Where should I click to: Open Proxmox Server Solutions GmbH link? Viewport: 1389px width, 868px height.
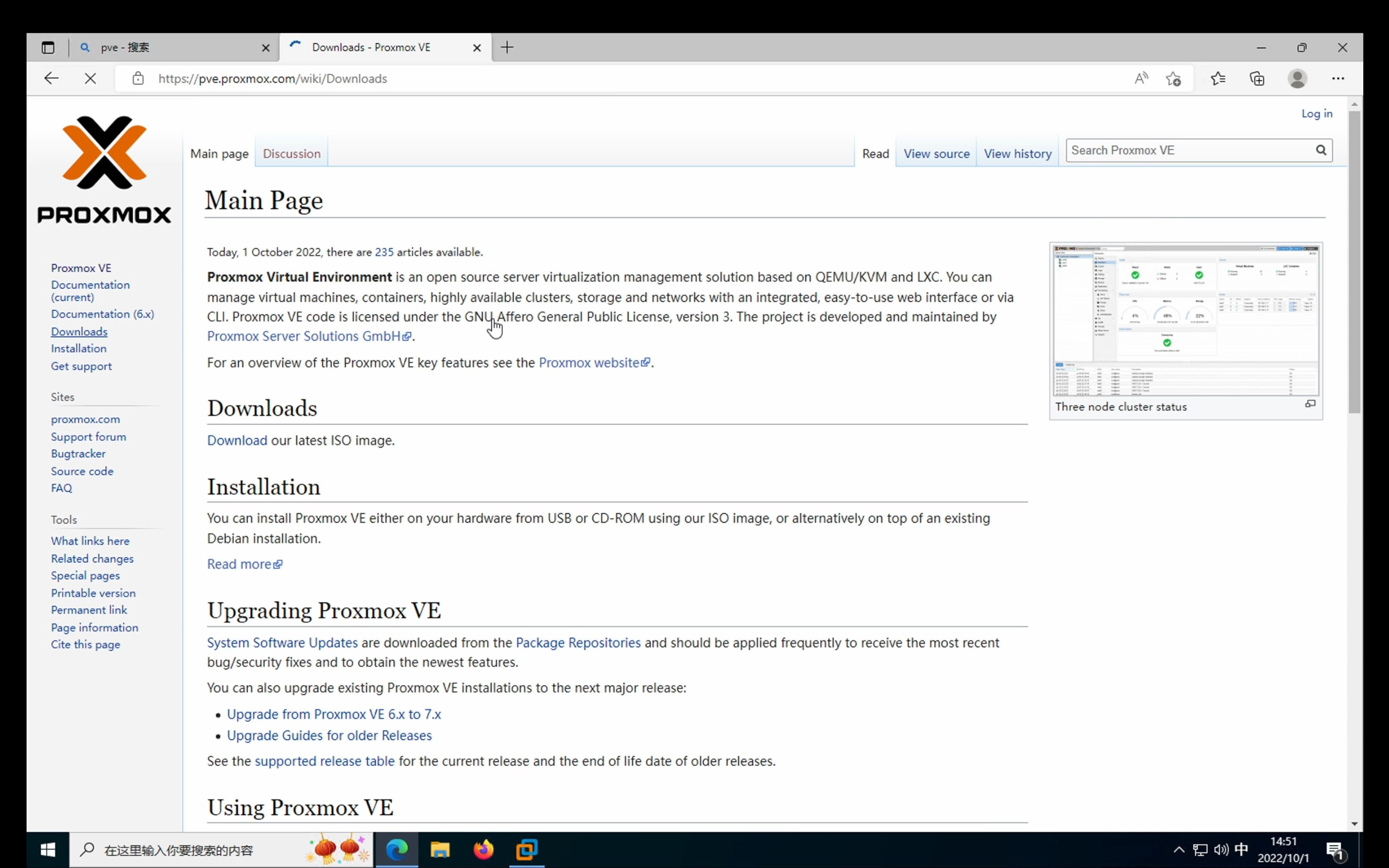pyautogui.click(x=309, y=337)
